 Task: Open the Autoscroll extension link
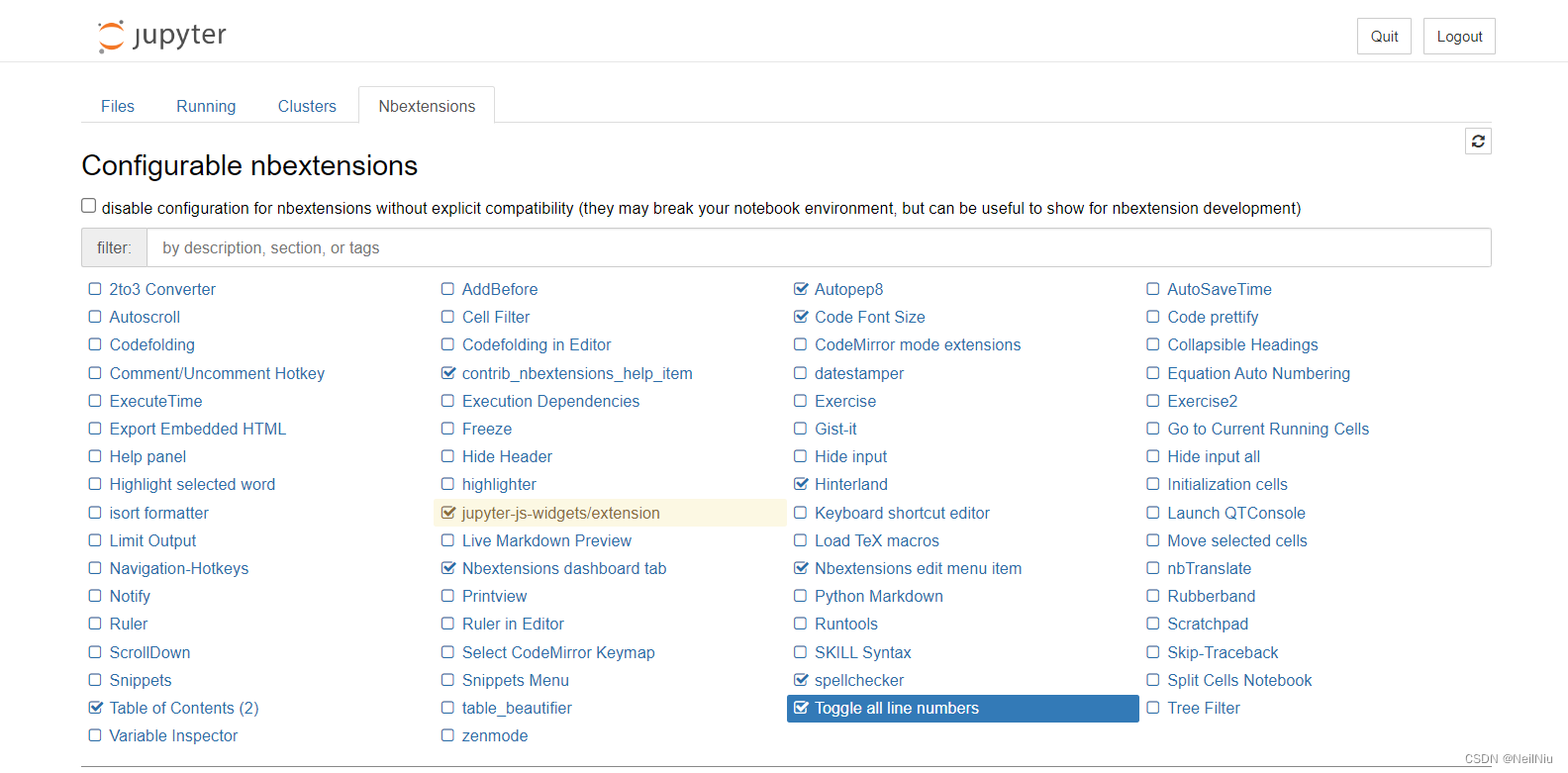[145, 317]
